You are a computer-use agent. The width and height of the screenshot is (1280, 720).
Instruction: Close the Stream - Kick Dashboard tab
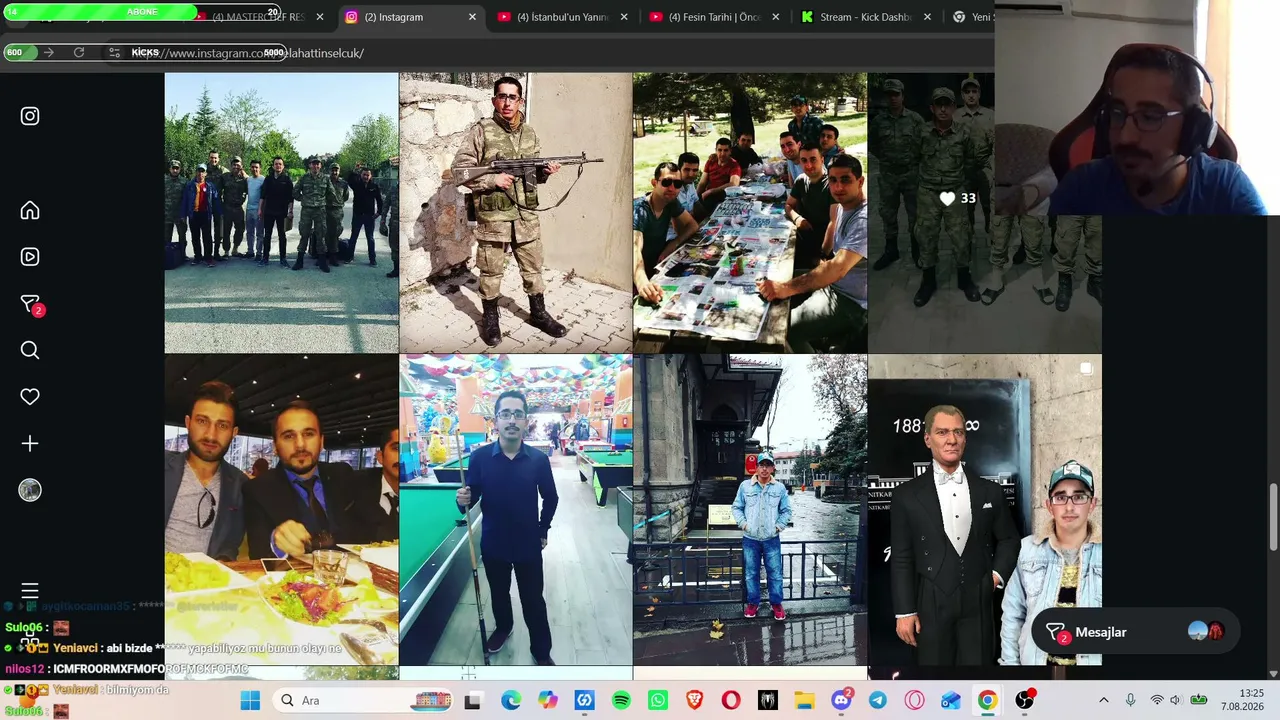pyautogui.click(x=927, y=17)
